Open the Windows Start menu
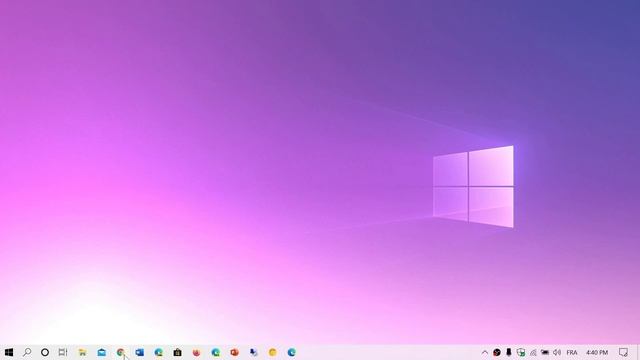640x360 pixels. tap(9, 352)
